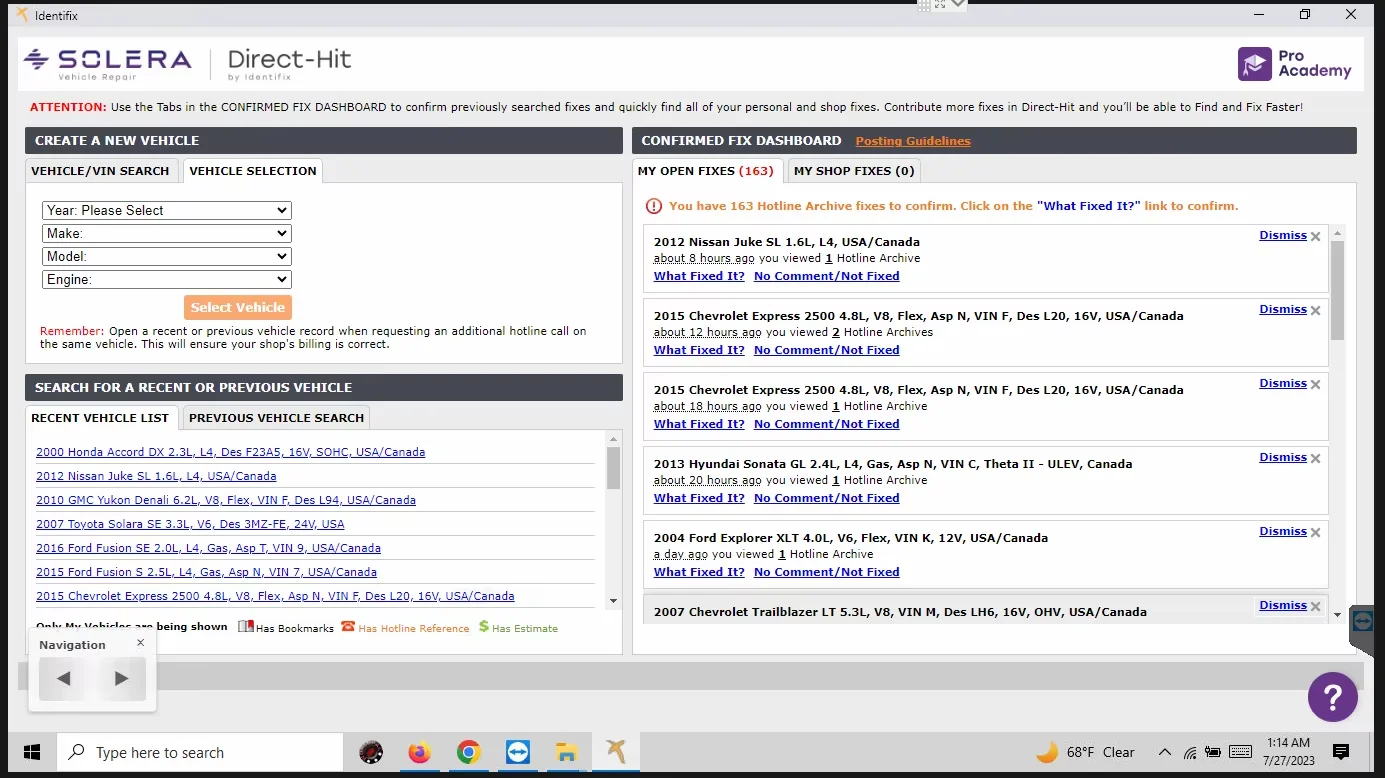Switch to the My Shop Fixes tab
Viewport: 1385px width, 778px height.
(854, 171)
